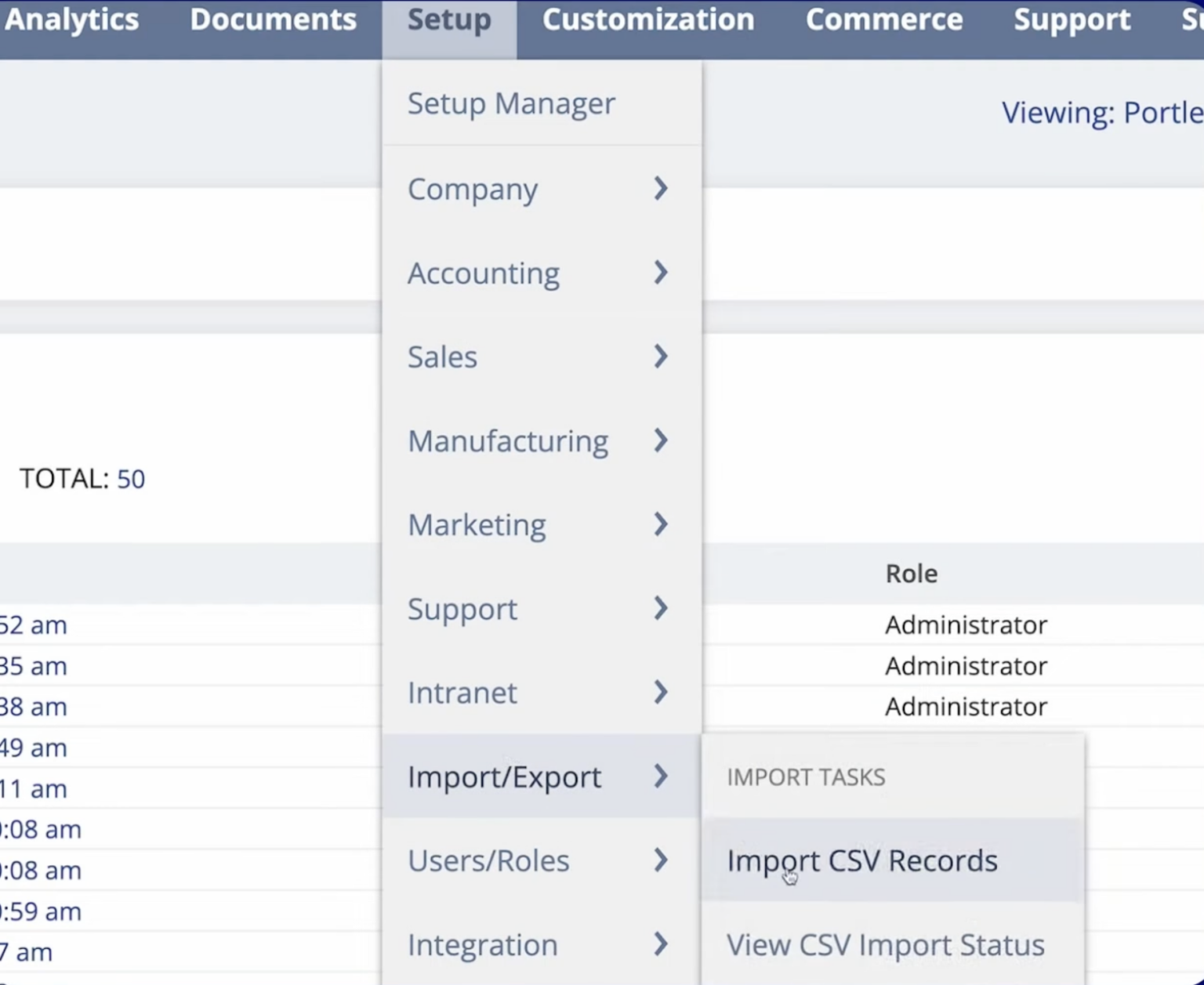Expand the Accounting submenu
Image resolution: width=1204 pixels, height=985 pixels.
coord(661,273)
